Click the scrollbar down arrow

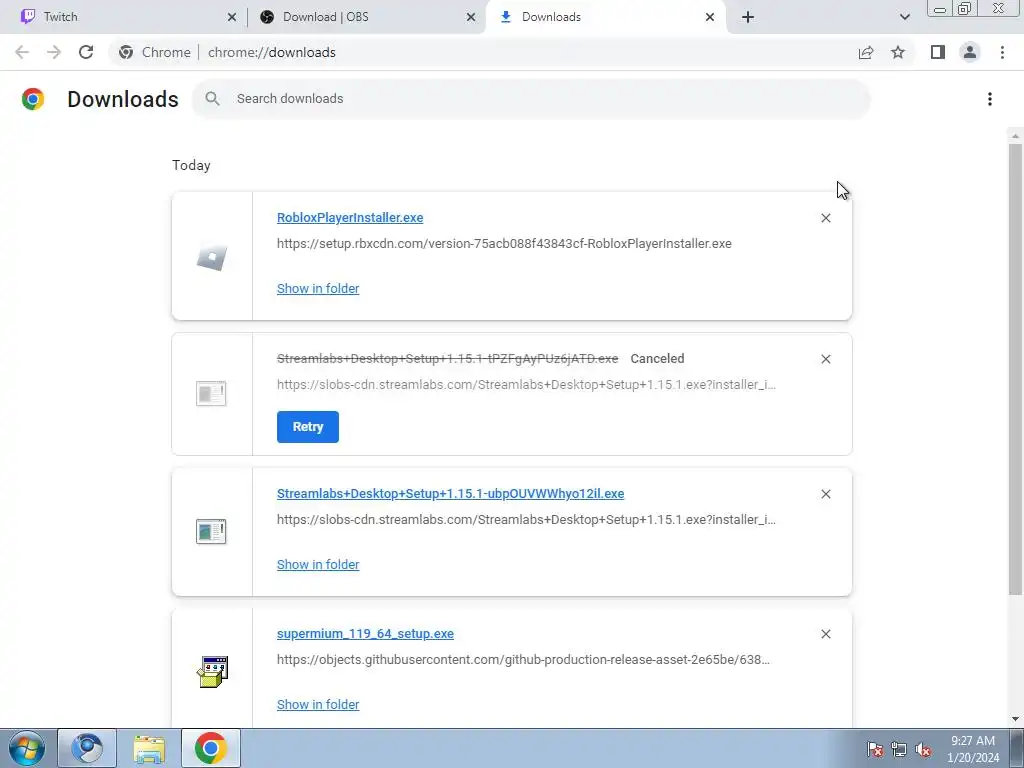pos(1015,720)
